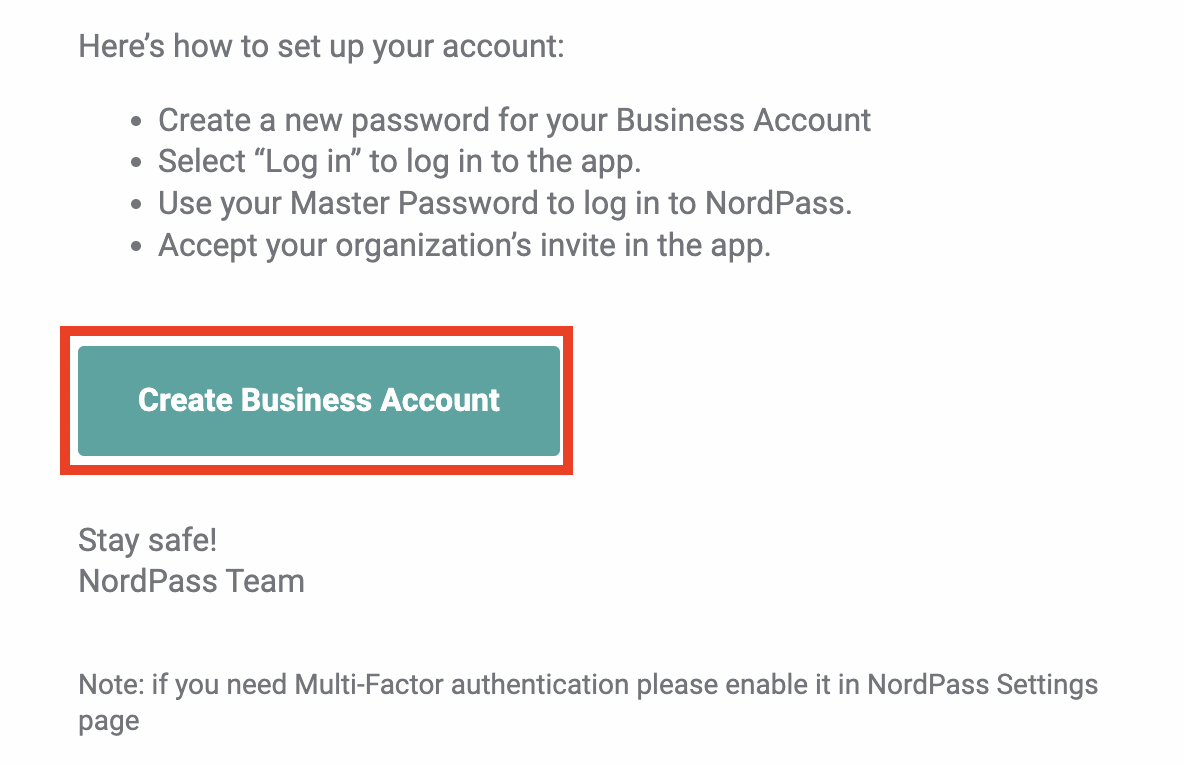The image size is (1184, 765).
Task: Click the Create Business Account button
Action: tap(319, 401)
